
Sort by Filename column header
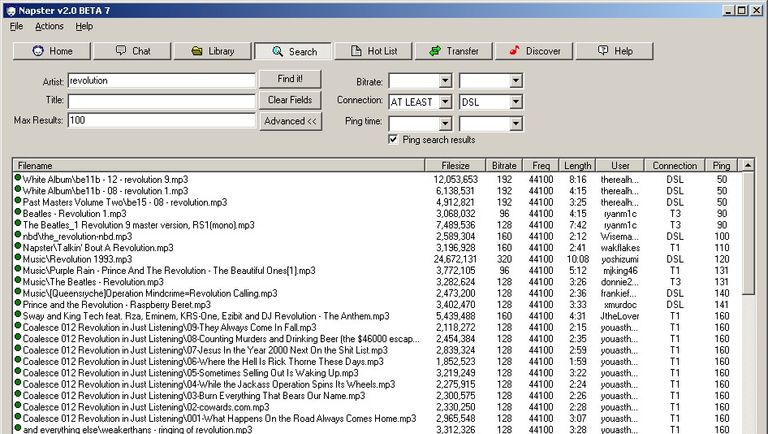pos(218,166)
